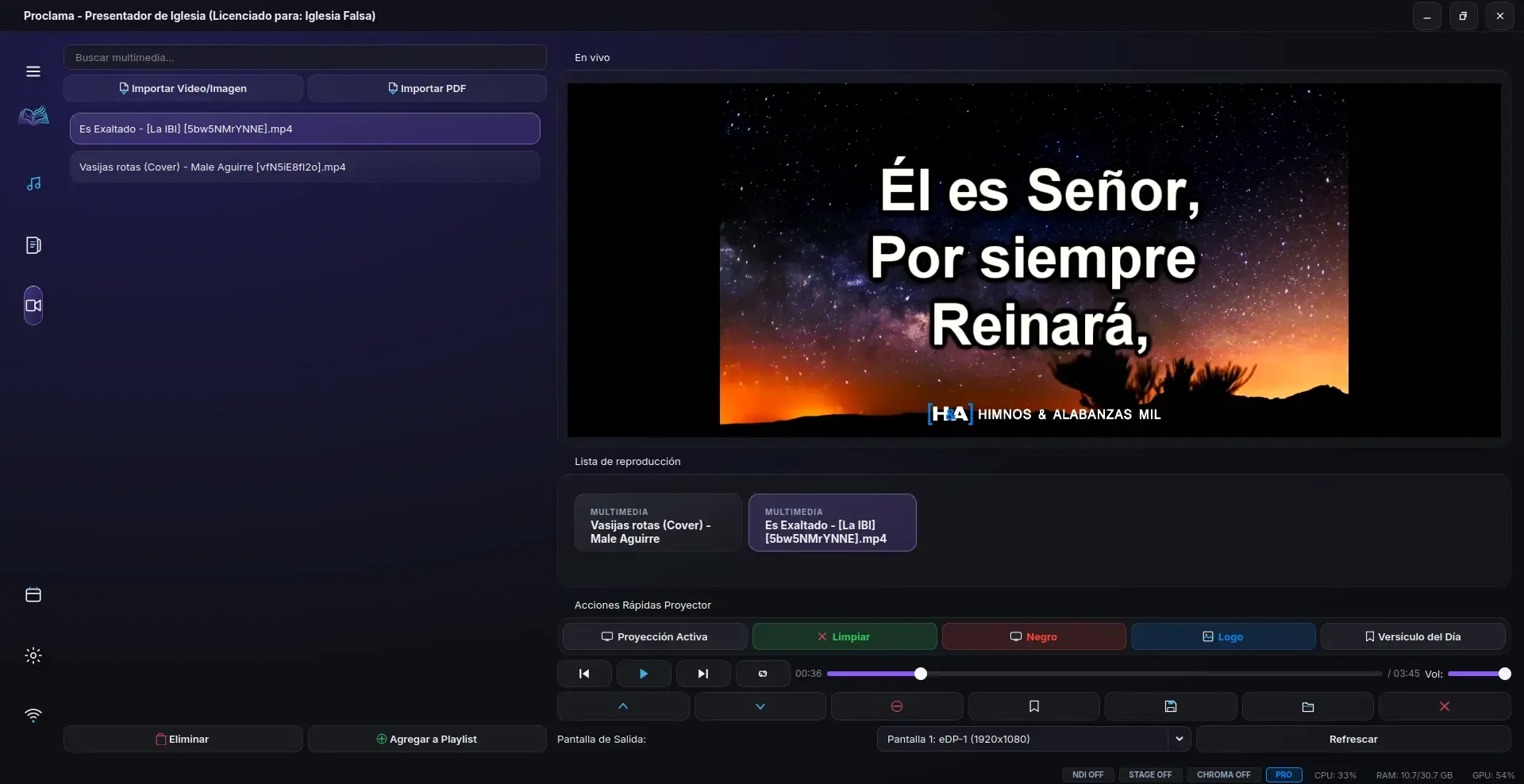Screen dimensions: 1524x784
Task: Click the green Limpiar button
Action: pos(845,636)
